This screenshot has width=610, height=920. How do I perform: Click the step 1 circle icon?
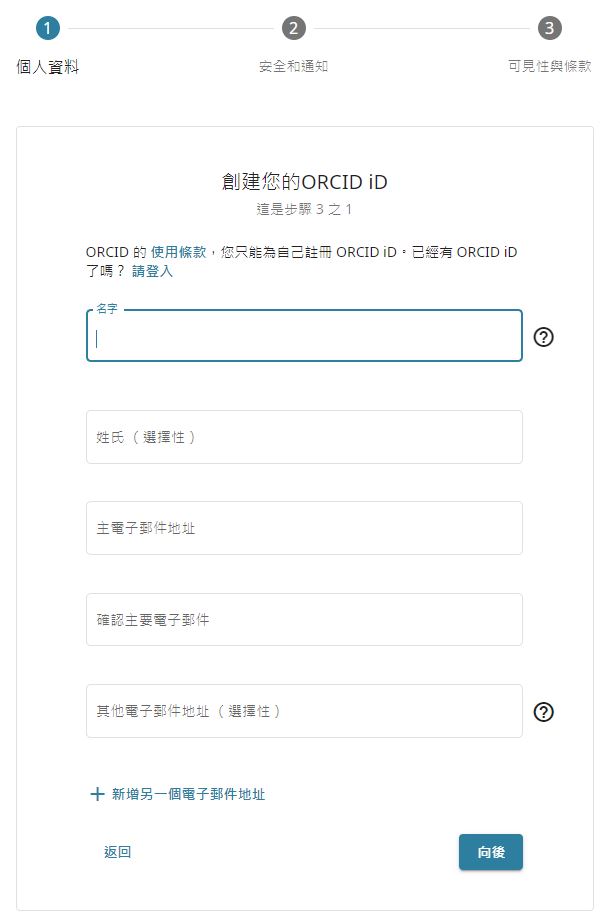[47, 28]
